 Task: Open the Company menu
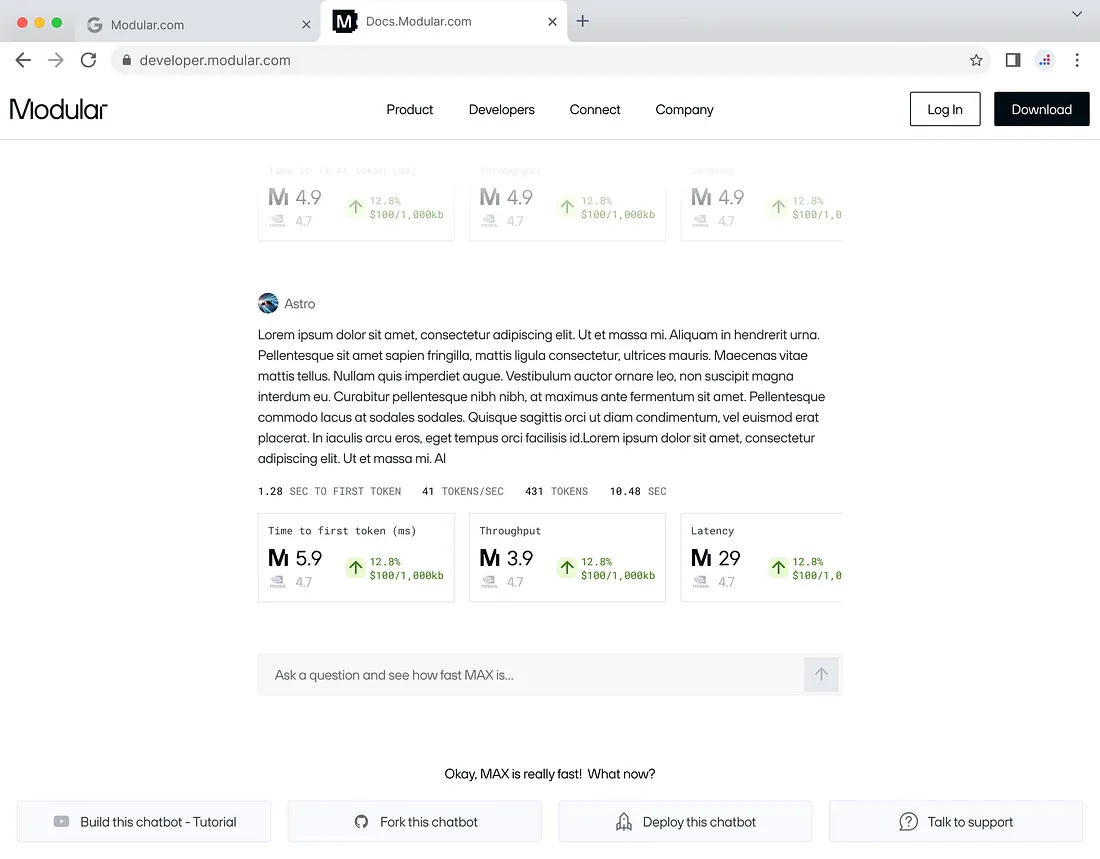pos(684,109)
